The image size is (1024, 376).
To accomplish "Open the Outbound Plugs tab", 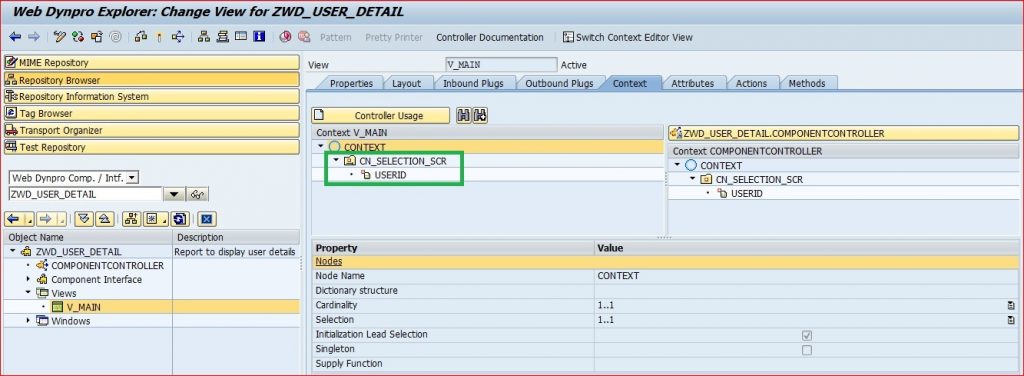I will point(559,84).
